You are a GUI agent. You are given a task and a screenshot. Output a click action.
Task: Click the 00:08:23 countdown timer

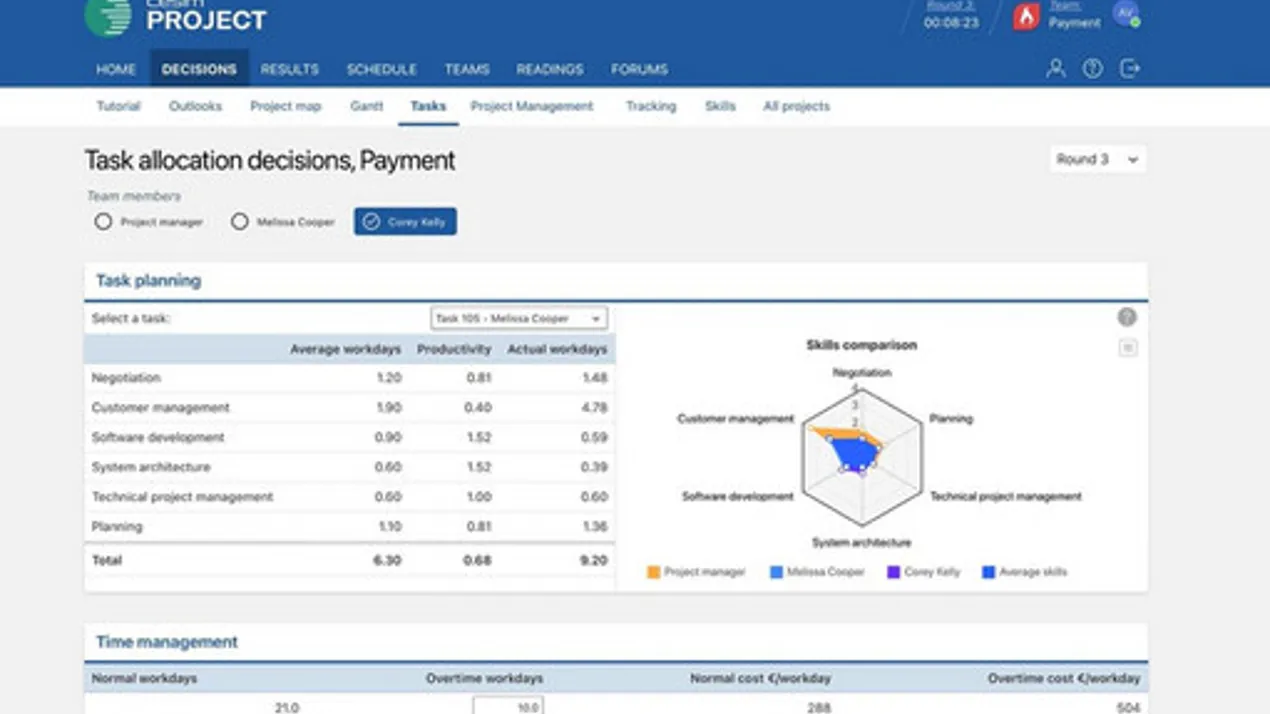(x=951, y=22)
